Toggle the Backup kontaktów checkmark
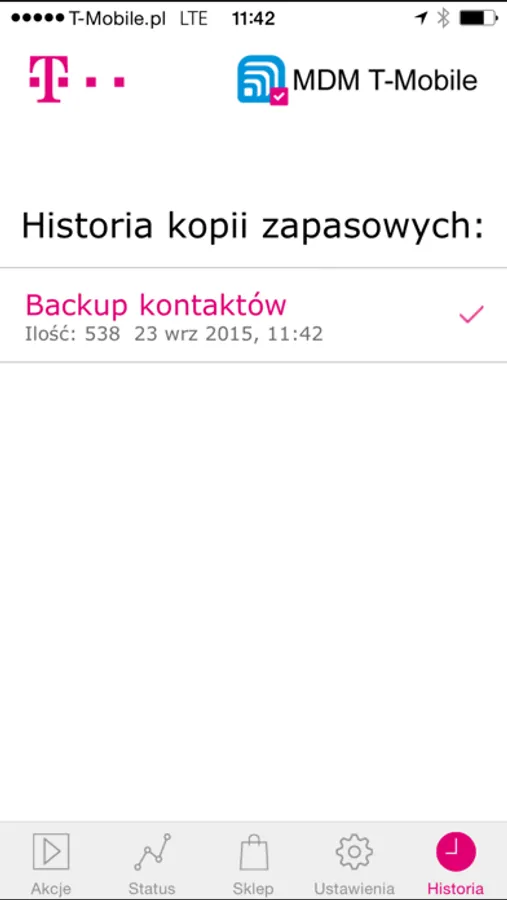 click(x=471, y=315)
